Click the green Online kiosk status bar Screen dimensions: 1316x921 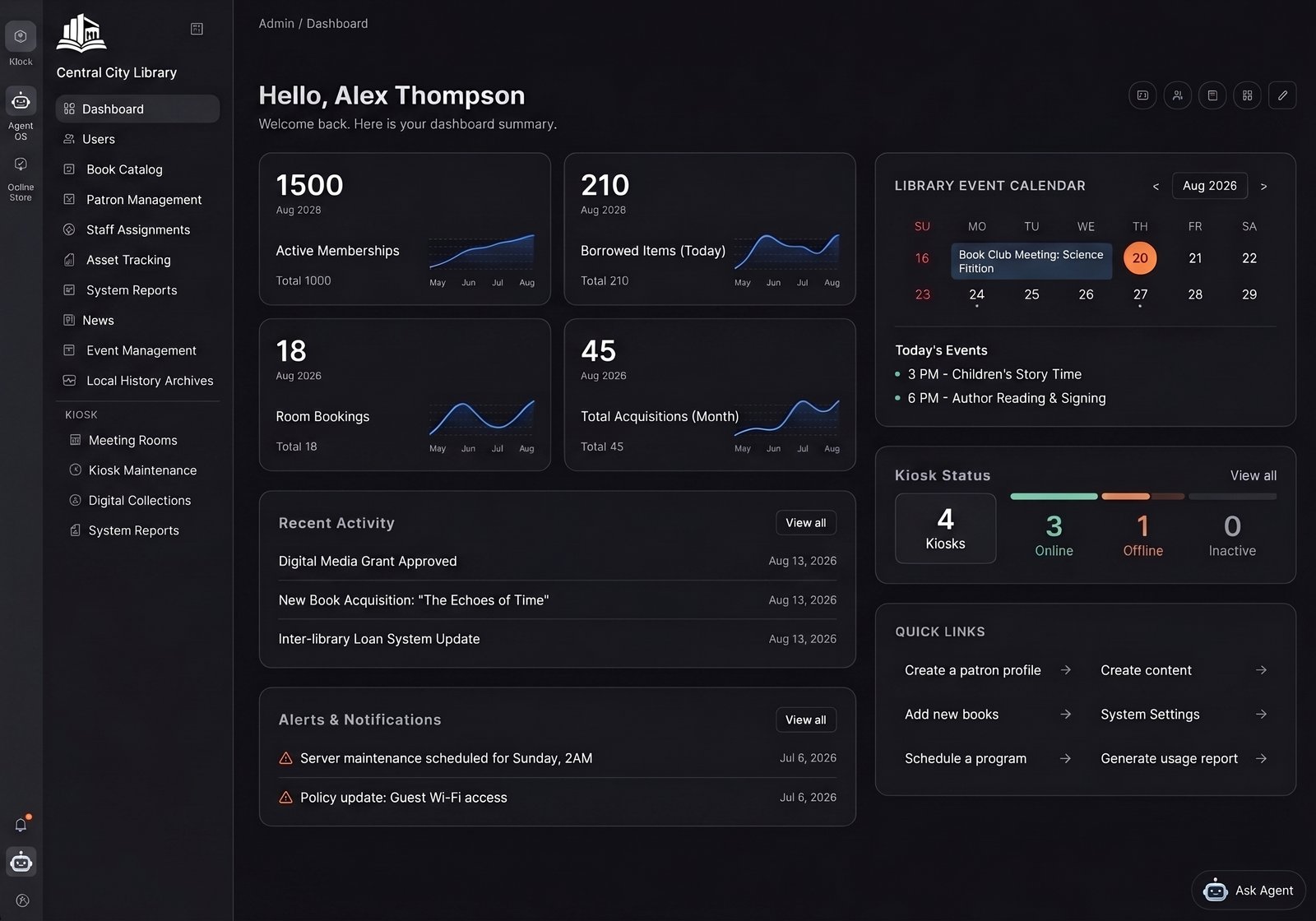1054,497
